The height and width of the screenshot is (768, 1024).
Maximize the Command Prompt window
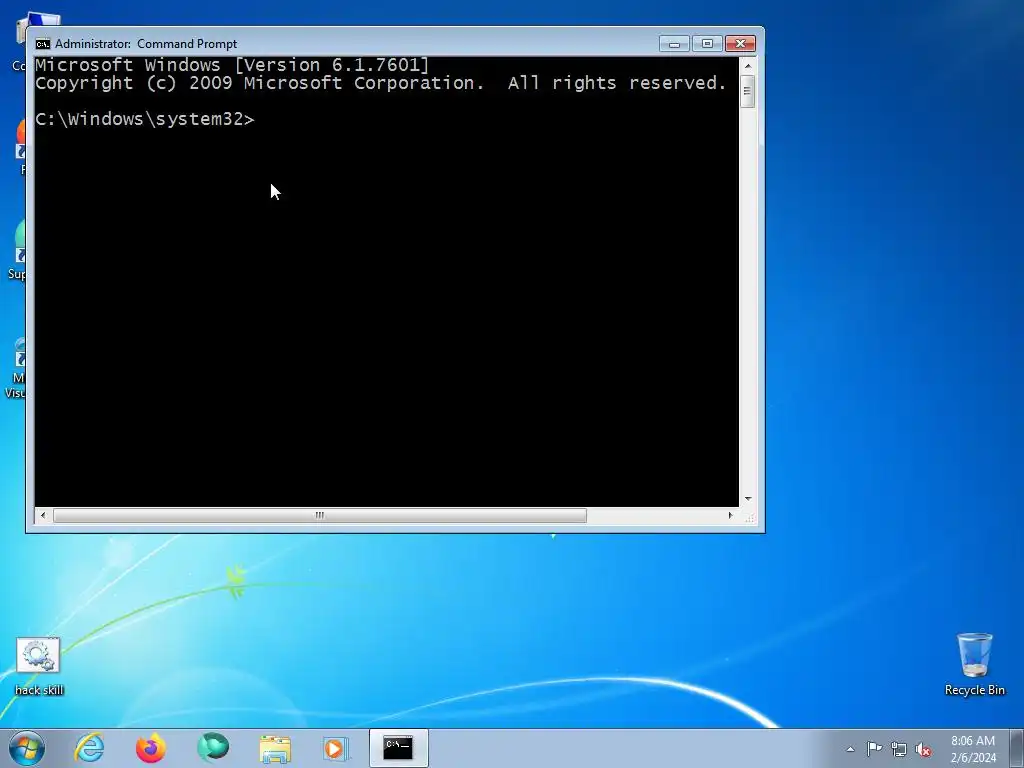(707, 44)
